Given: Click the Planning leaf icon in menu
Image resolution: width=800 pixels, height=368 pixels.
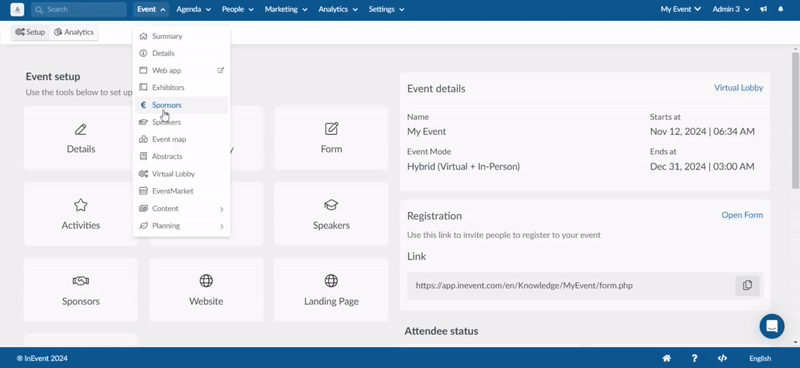Looking at the screenshot, I should click(x=143, y=226).
